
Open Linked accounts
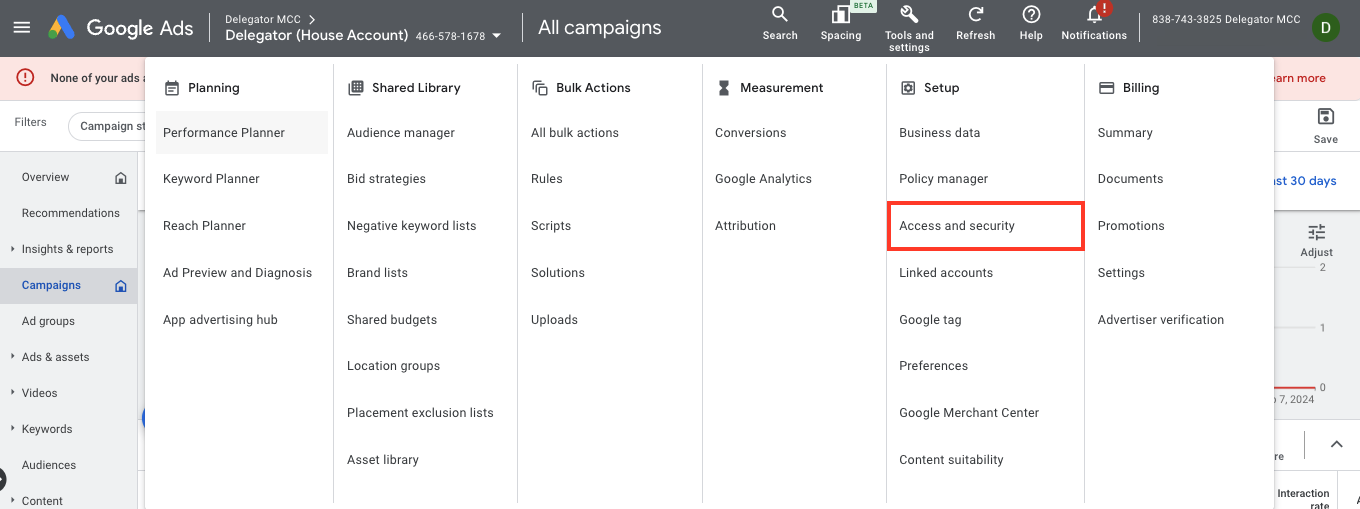(946, 273)
